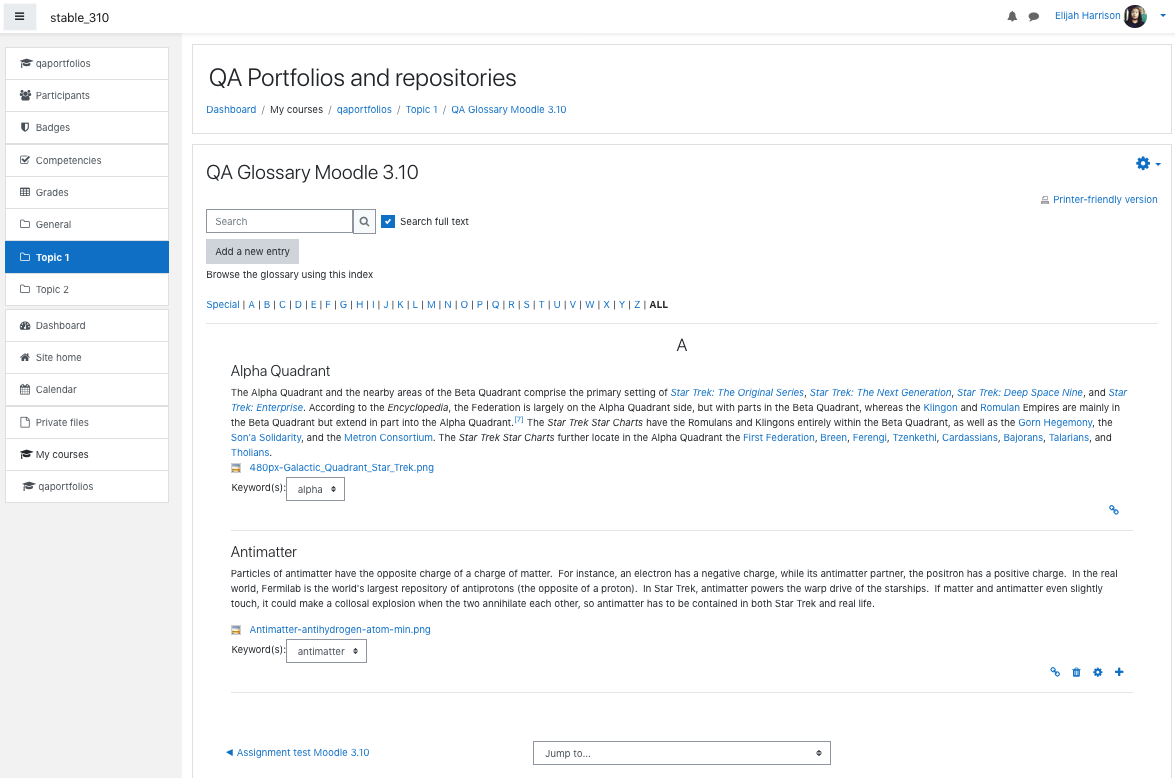Open the antimatter keywords dropdown
Viewport: 1175px width, 778px height.
pyautogui.click(x=327, y=651)
